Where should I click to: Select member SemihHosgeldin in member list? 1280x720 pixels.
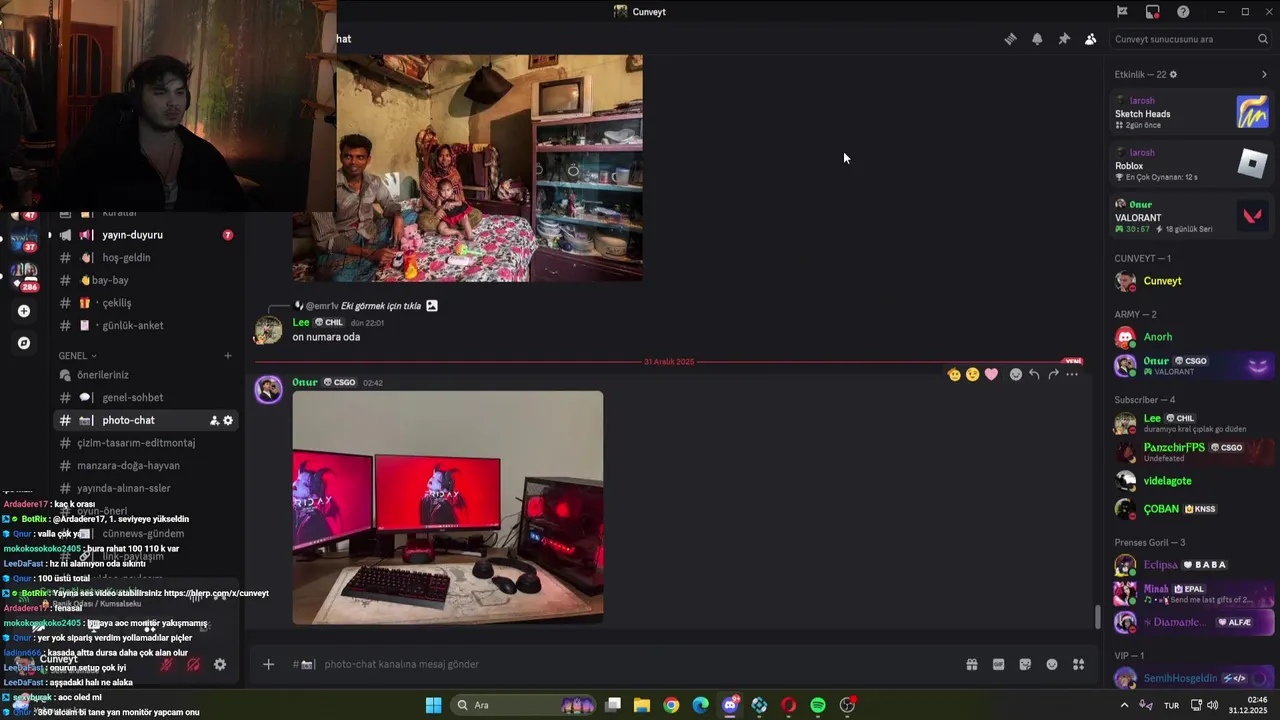1191,678
